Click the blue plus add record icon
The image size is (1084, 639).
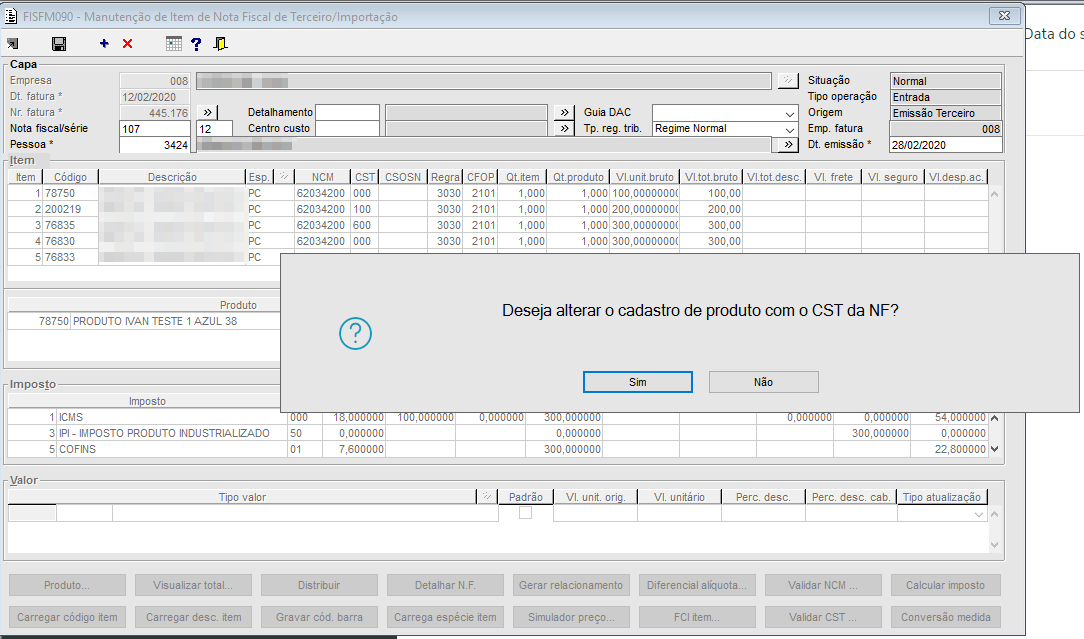104,44
